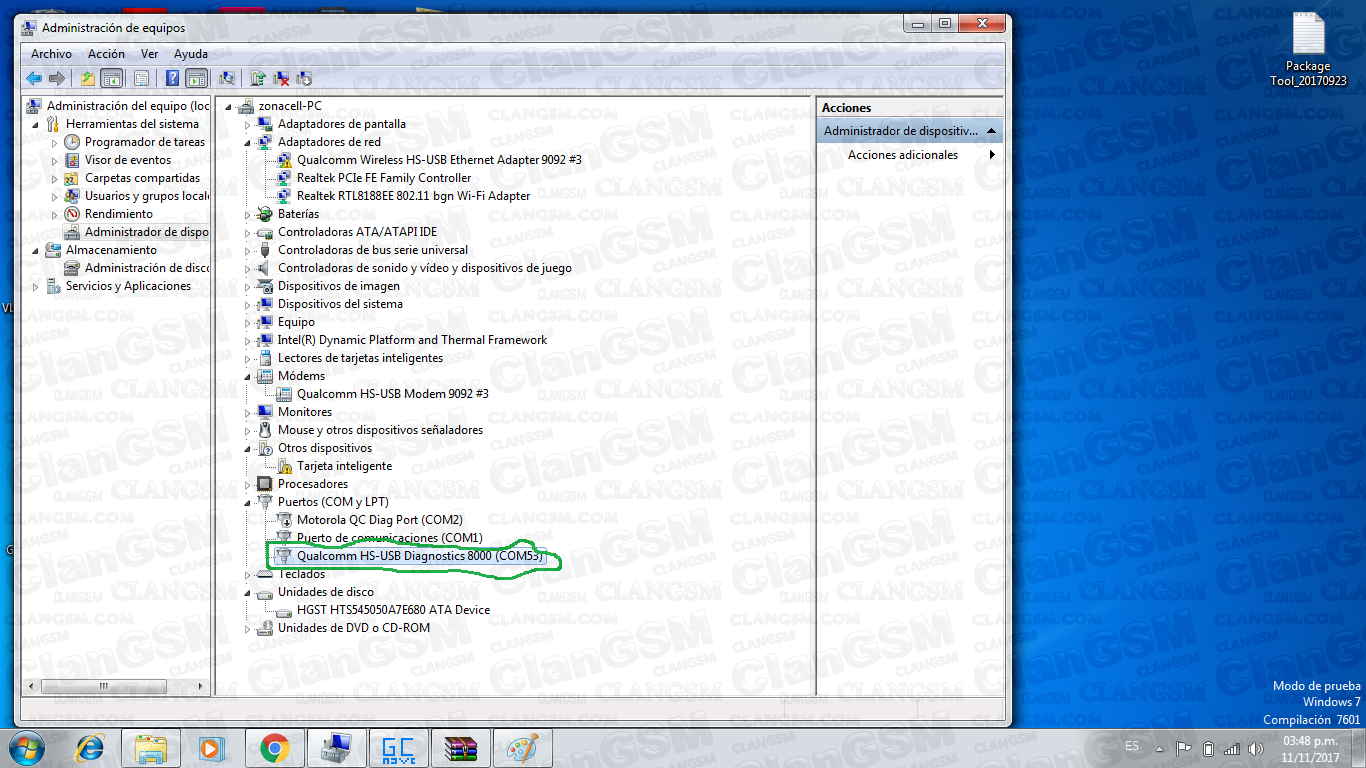Open Package Tool_20170923 desktop file
The height and width of the screenshot is (768, 1366).
[1308, 50]
